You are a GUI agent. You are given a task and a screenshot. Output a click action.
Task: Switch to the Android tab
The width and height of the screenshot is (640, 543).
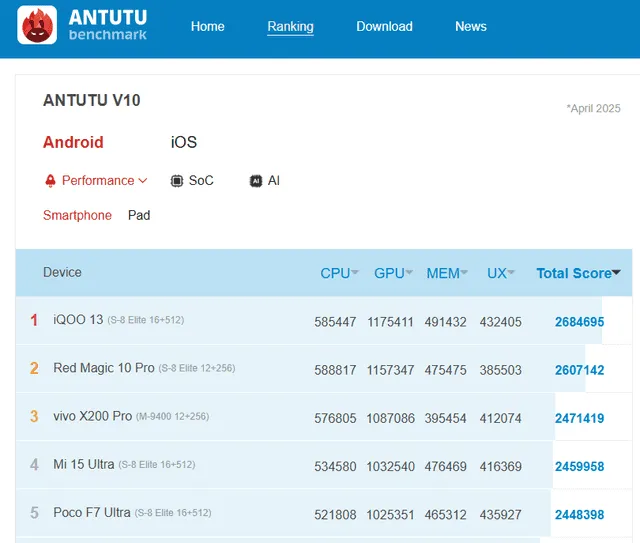coord(73,142)
